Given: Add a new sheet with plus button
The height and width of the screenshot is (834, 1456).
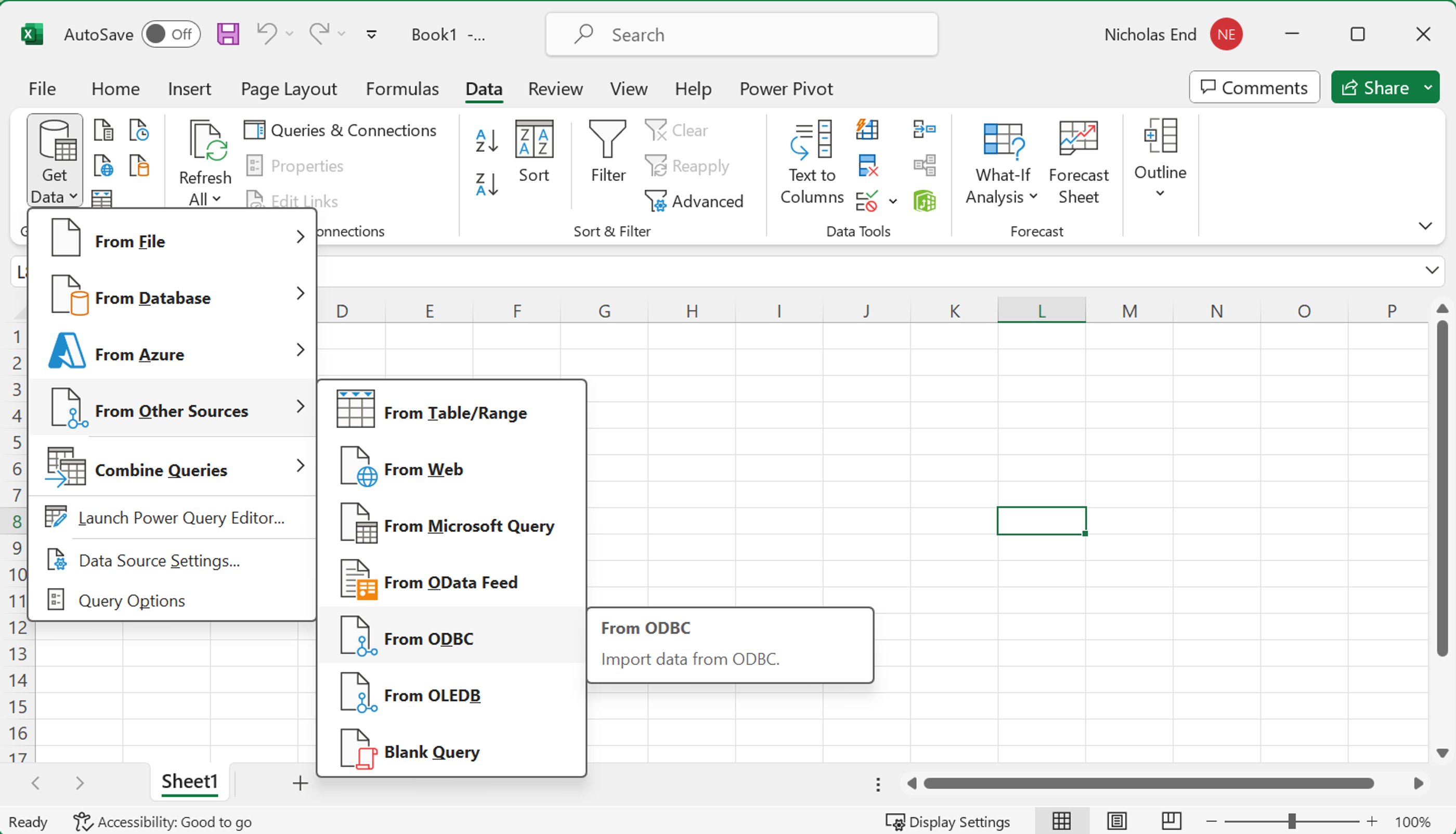Looking at the screenshot, I should (300, 783).
